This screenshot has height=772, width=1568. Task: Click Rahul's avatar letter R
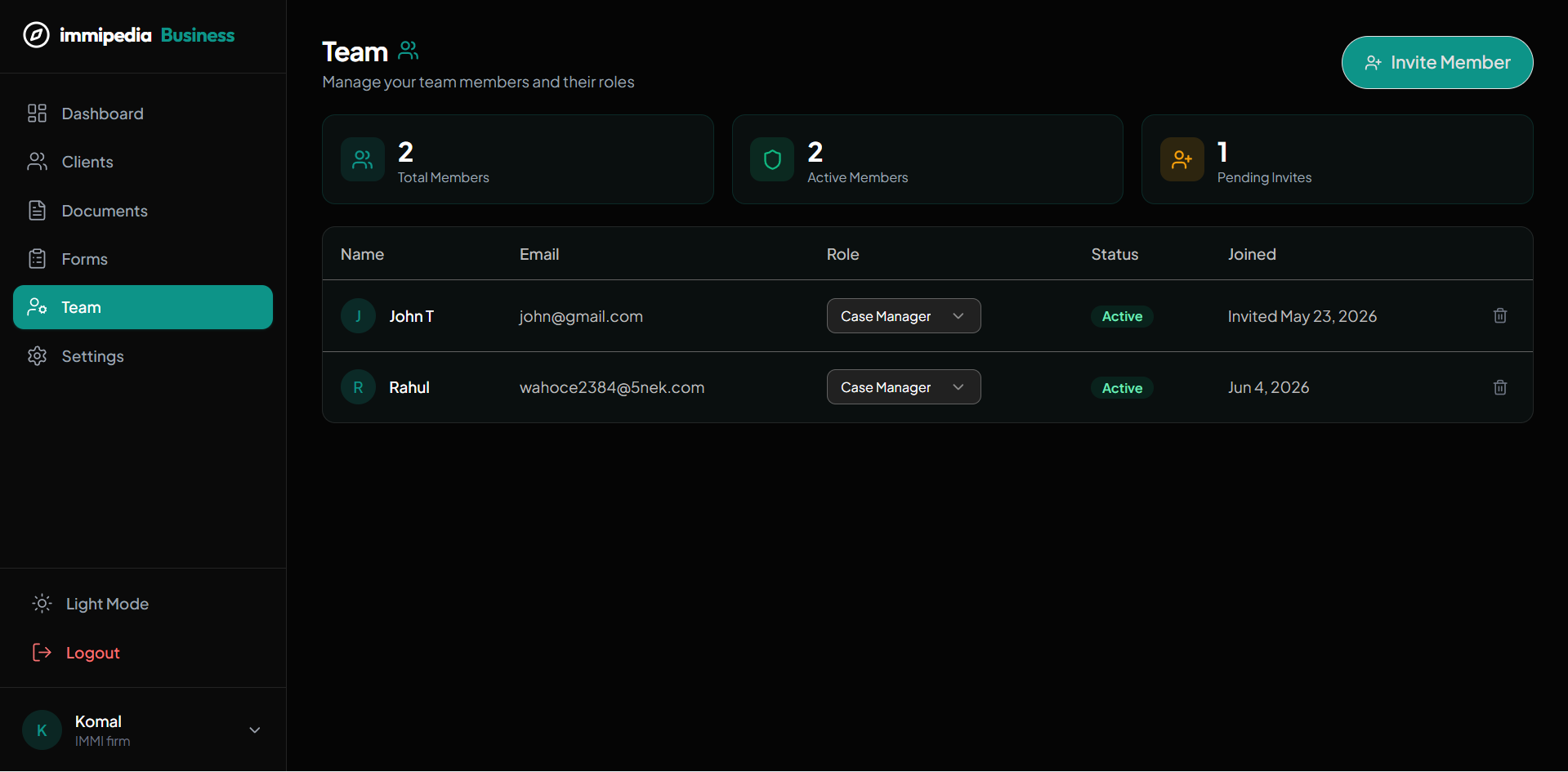pos(358,387)
